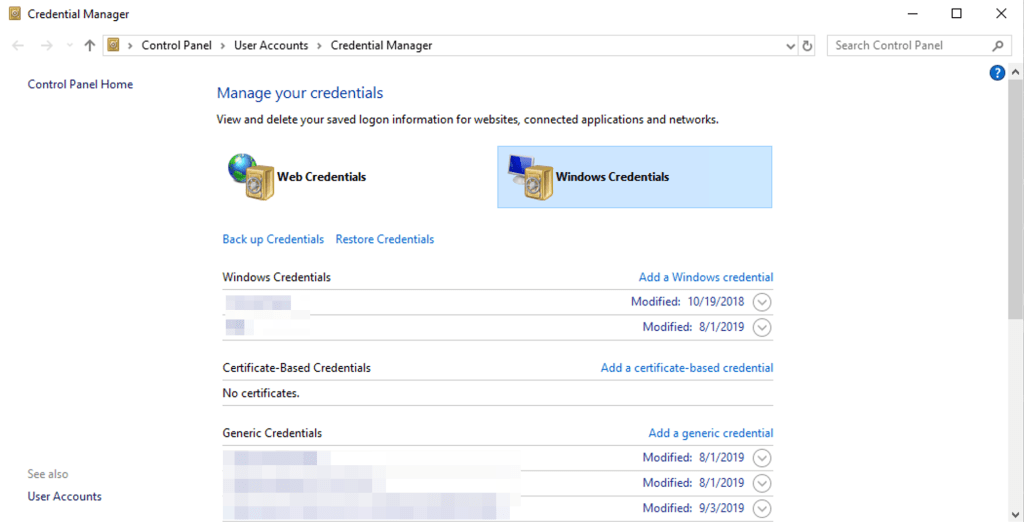Go up one level with Up arrow
The height and width of the screenshot is (522, 1024).
(90, 45)
